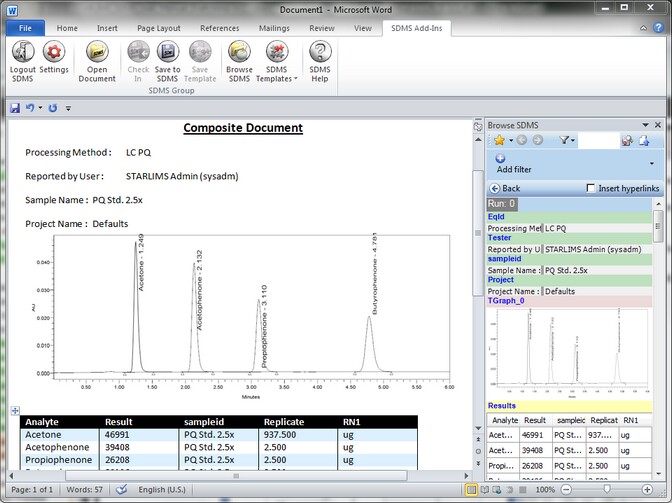This screenshot has height=503, width=672.
Task: Click the Zoom In plus button
Action: [x=647, y=489]
